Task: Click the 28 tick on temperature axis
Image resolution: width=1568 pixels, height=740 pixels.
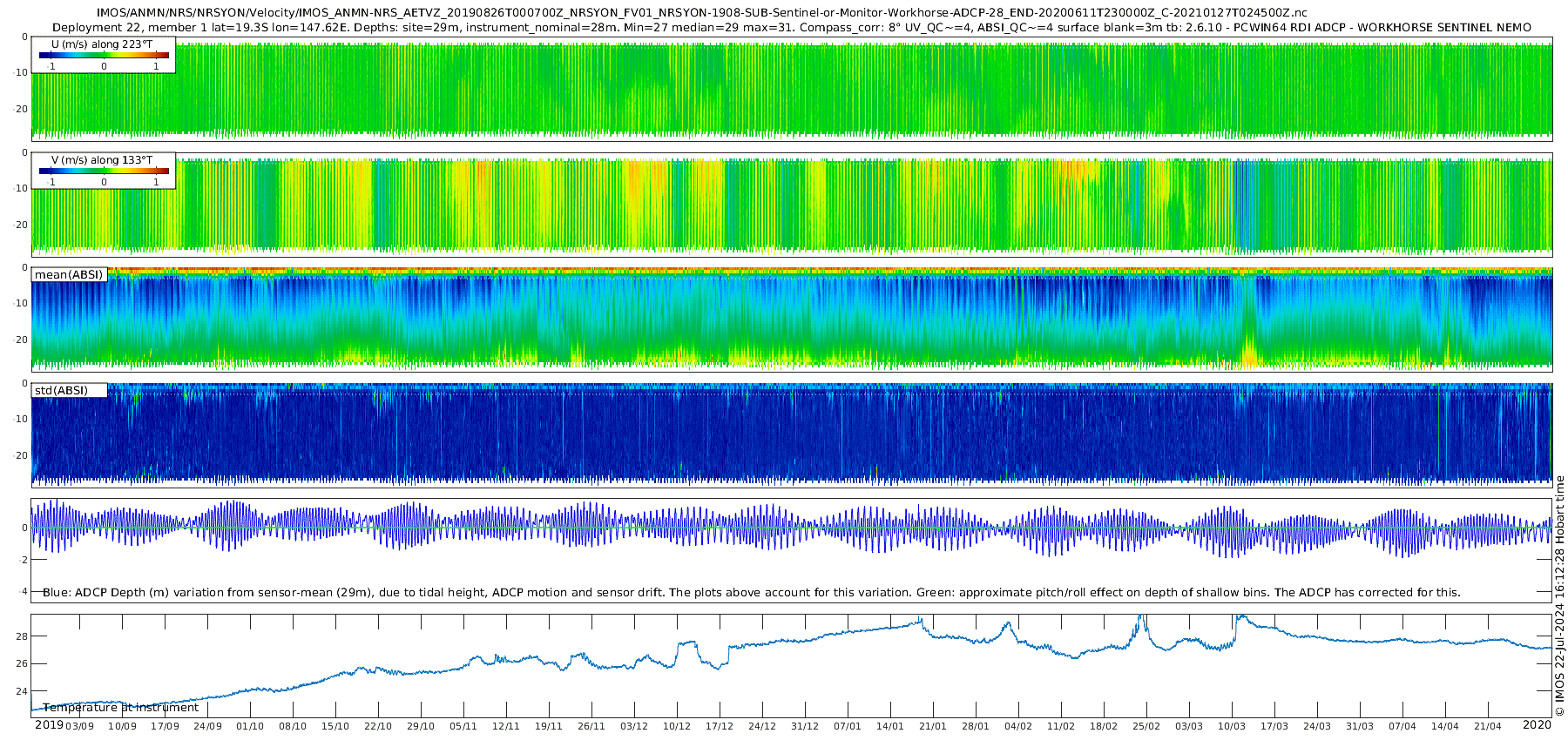Action: [x=22, y=636]
